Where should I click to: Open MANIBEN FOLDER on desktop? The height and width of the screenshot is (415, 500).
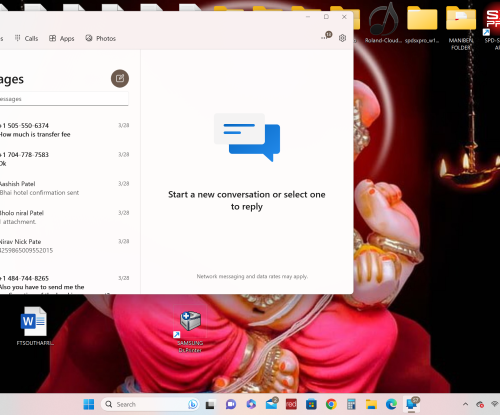pos(461,28)
